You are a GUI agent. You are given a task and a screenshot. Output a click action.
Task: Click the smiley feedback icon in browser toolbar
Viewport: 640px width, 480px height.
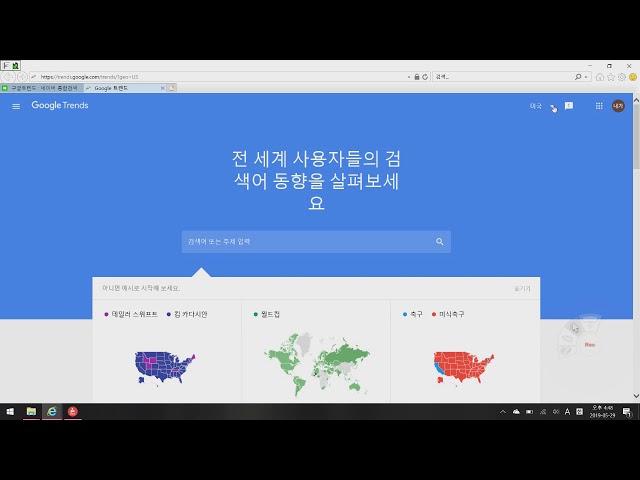coord(633,77)
